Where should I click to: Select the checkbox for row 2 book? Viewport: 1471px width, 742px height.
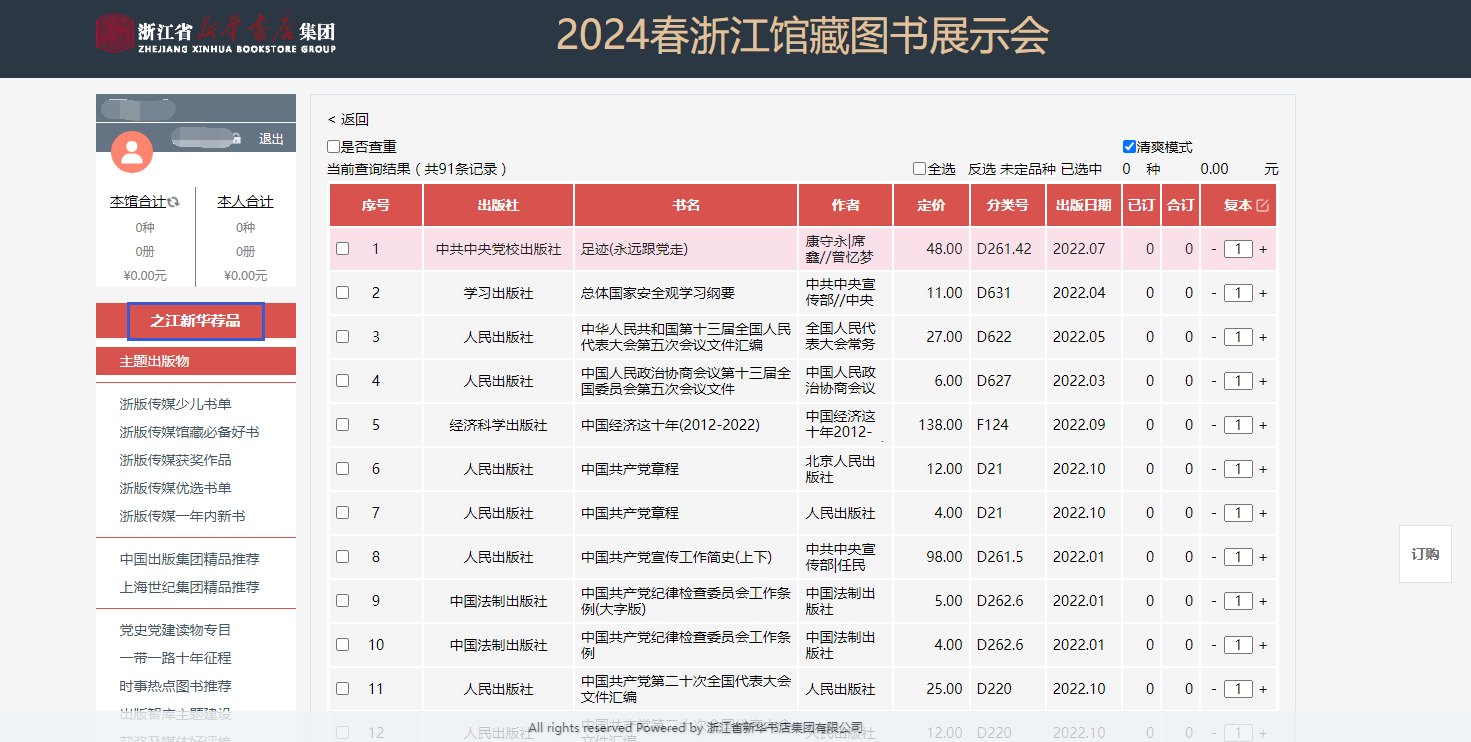pyautogui.click(x=343, y=293)
